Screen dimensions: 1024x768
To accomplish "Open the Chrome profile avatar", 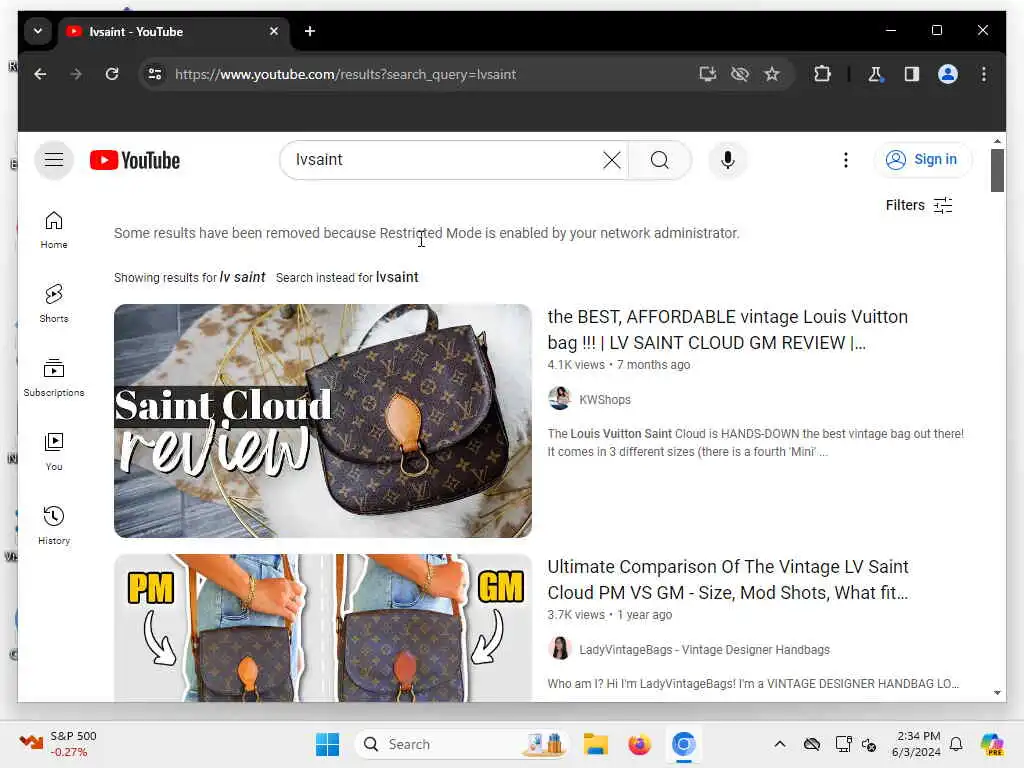I will pos(948,74).
